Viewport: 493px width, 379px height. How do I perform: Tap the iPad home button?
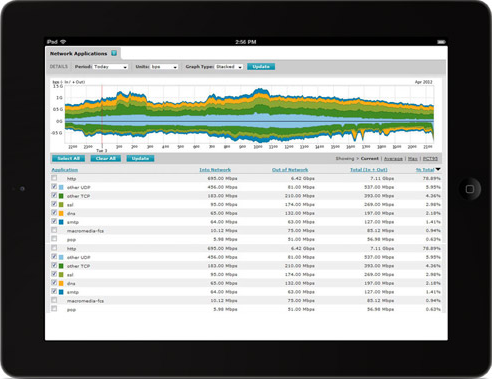point(470,189)
